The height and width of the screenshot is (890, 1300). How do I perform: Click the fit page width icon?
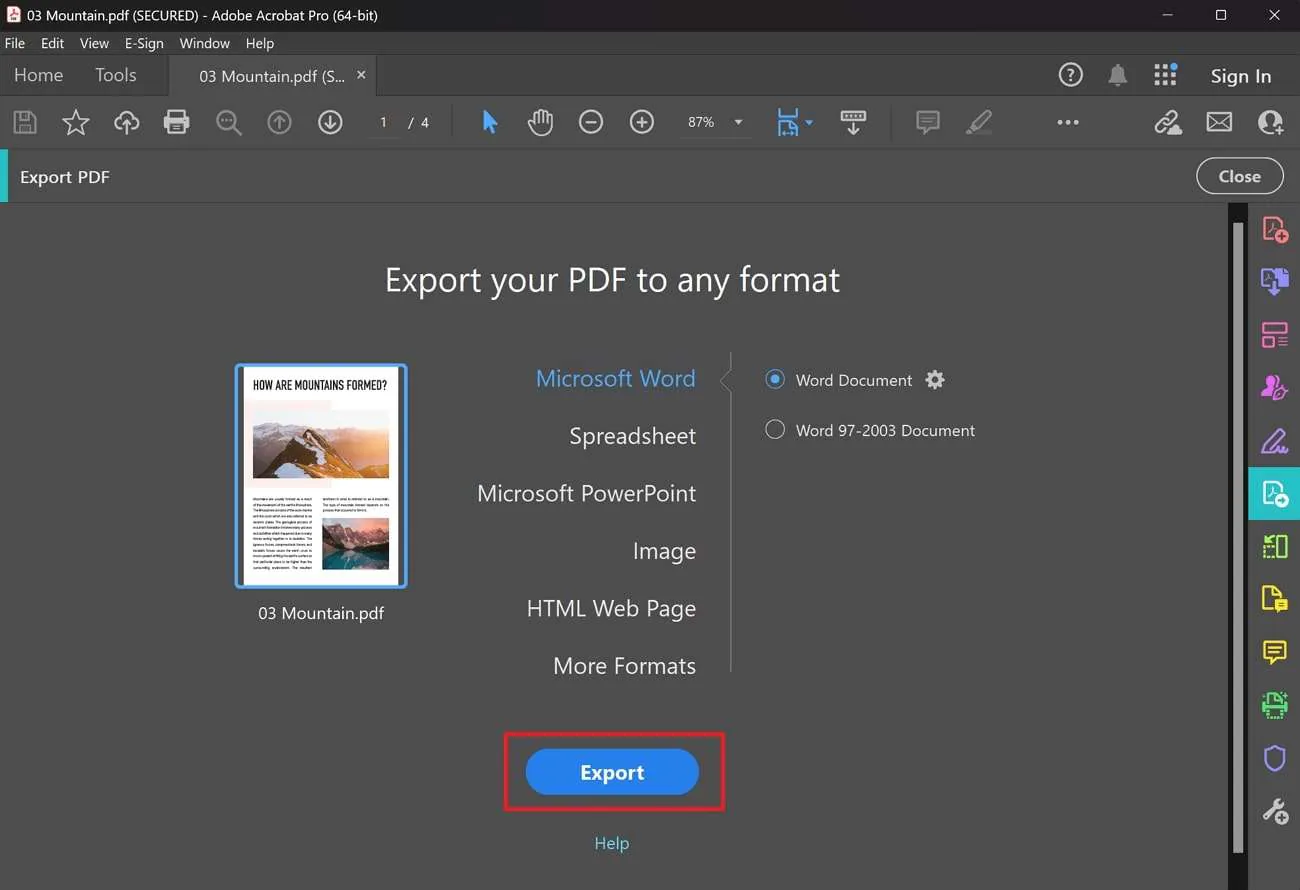pyautogui.click(x=788, y=122)
